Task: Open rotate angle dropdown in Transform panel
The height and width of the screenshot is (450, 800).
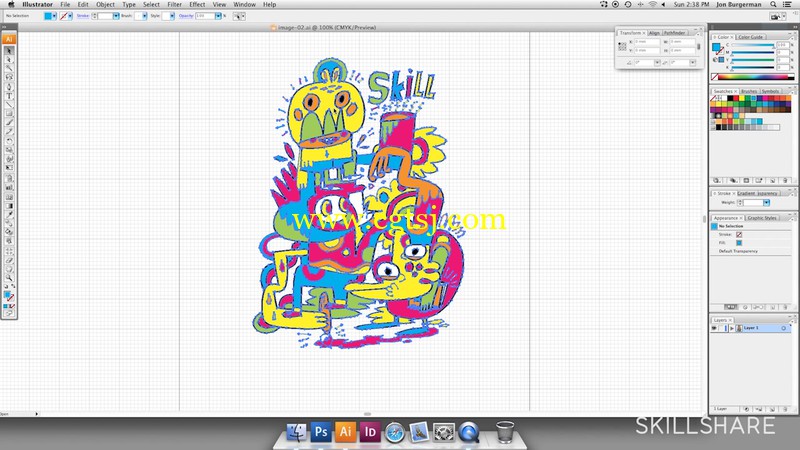Action: [657, 63]
